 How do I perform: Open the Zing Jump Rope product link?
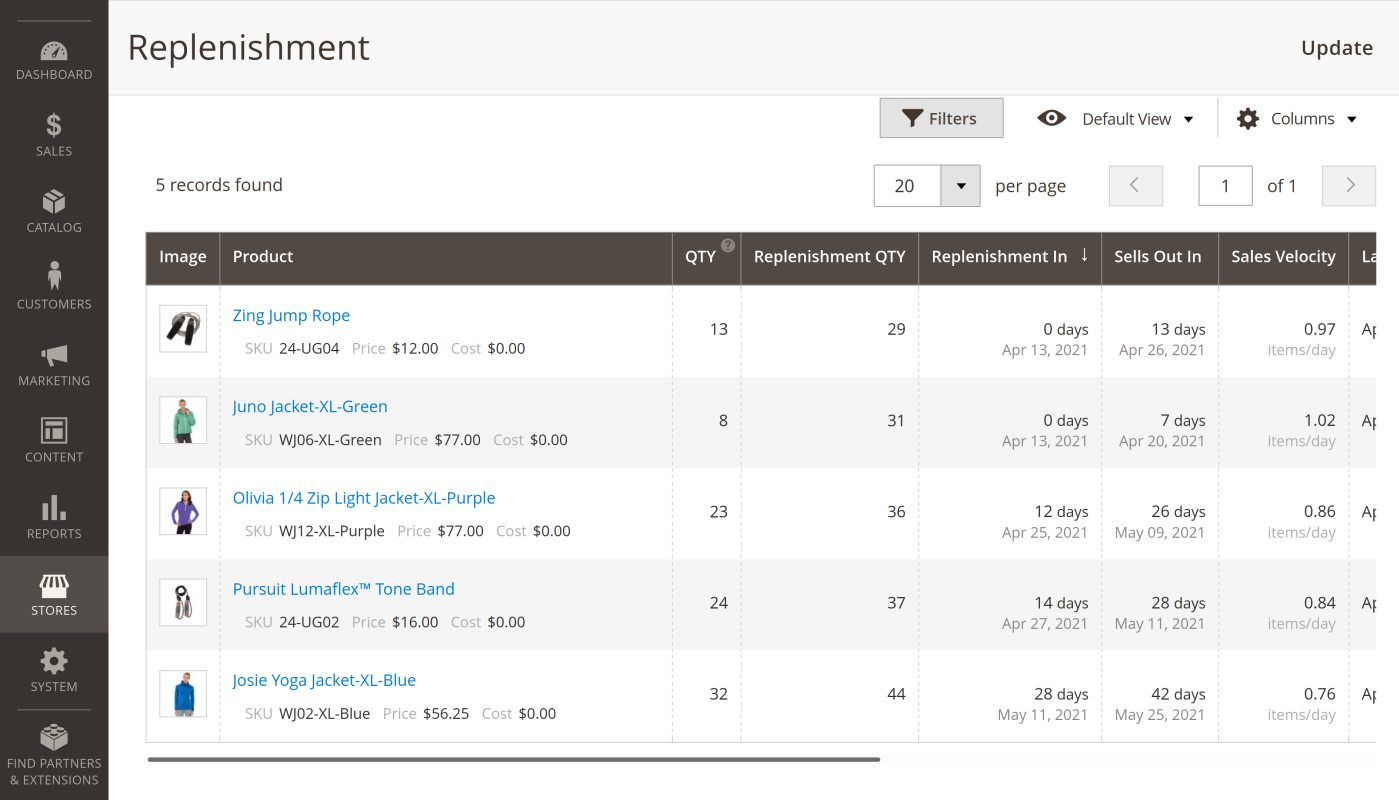[291, 316]
